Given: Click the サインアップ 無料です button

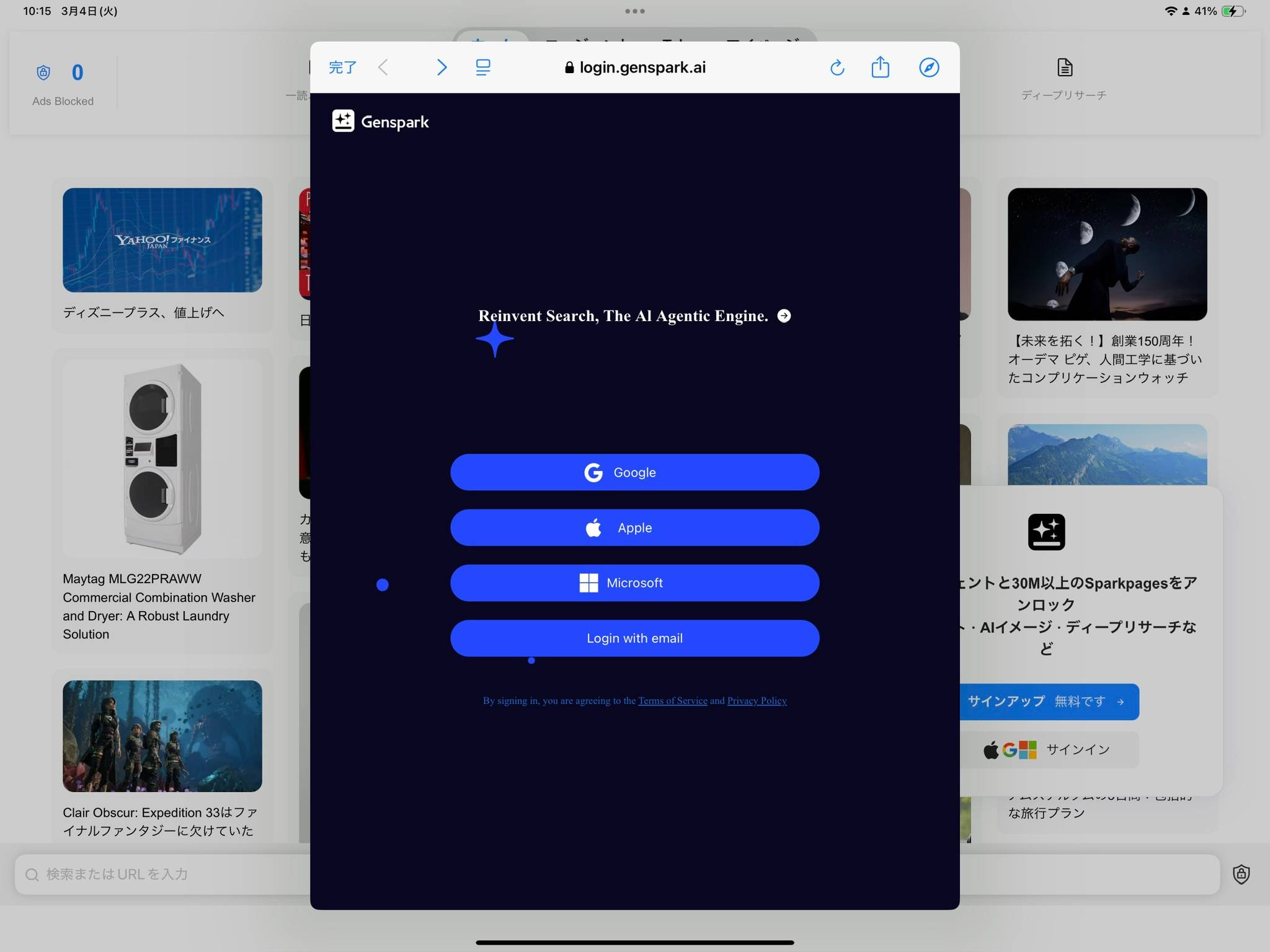Looking at the screenshot, I should click(x=1049, y=702).
